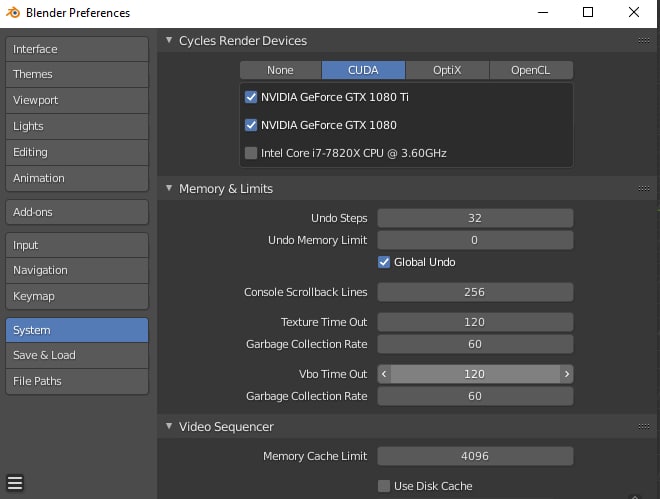Decrease Vbo Time Out with left arrow

click(x=384, y=374)
